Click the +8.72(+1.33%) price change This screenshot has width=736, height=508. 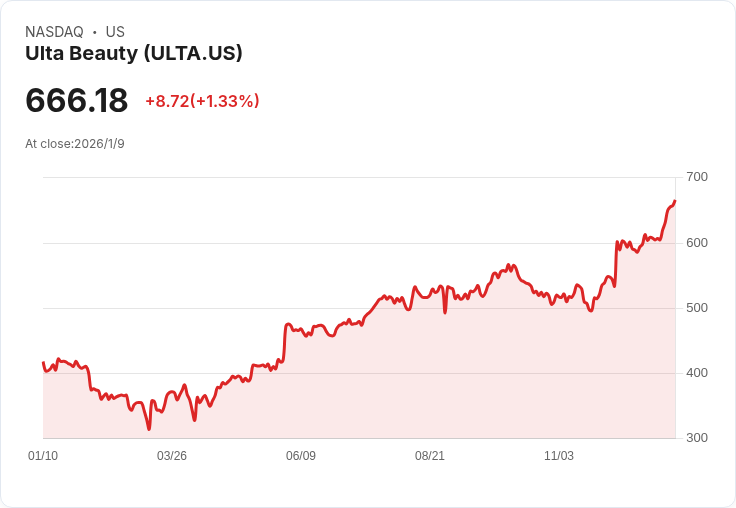(202, 101)
